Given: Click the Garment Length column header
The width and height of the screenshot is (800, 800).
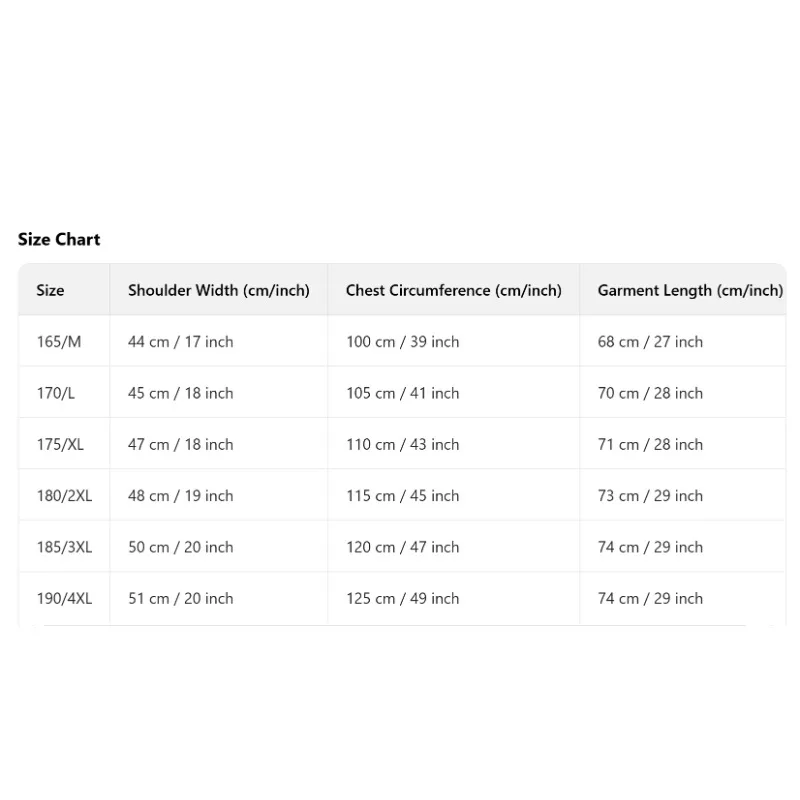Looking at the screenshot, I should (x=690, y=290).
